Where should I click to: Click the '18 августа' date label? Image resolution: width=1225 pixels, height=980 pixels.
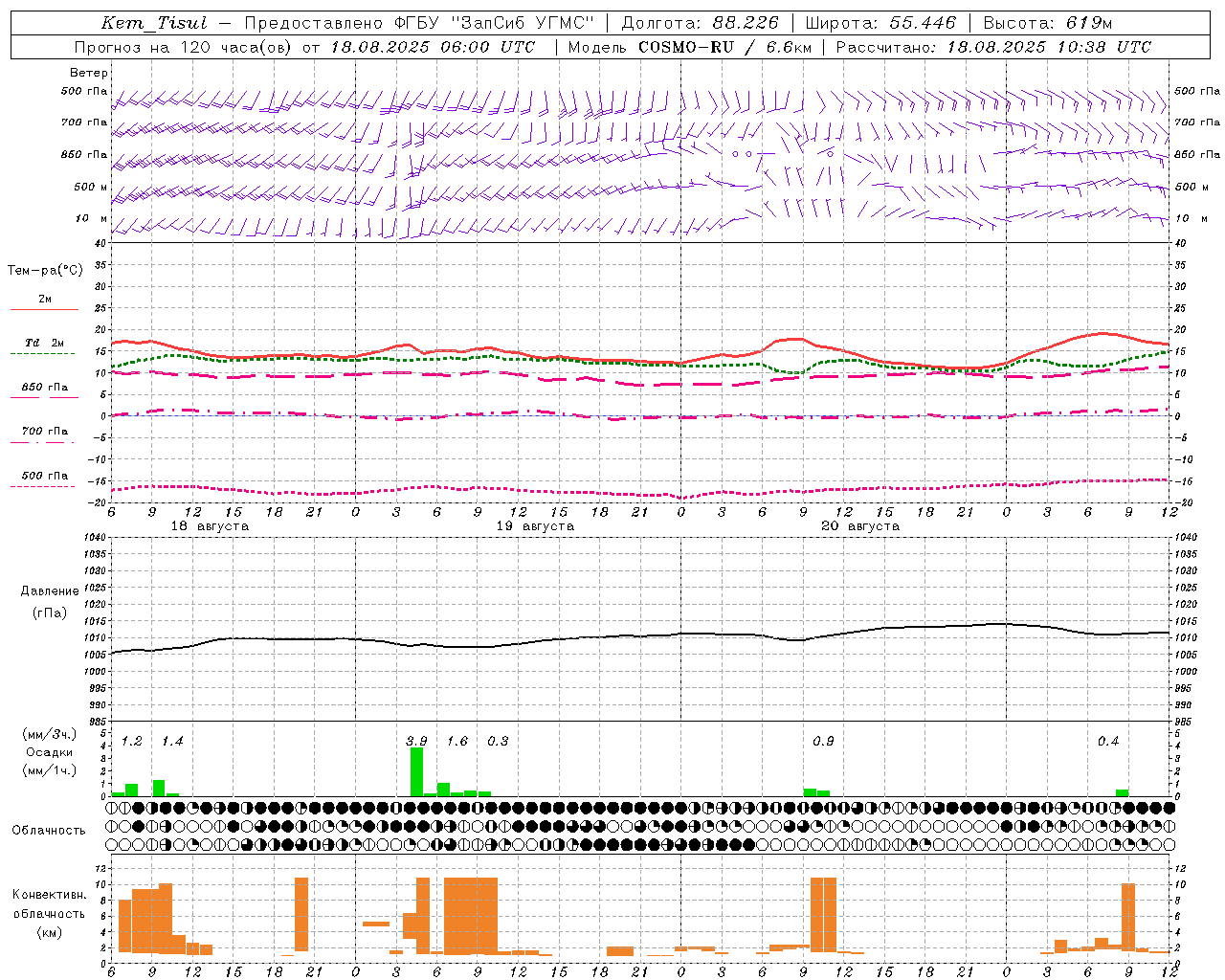pos(210,526)
